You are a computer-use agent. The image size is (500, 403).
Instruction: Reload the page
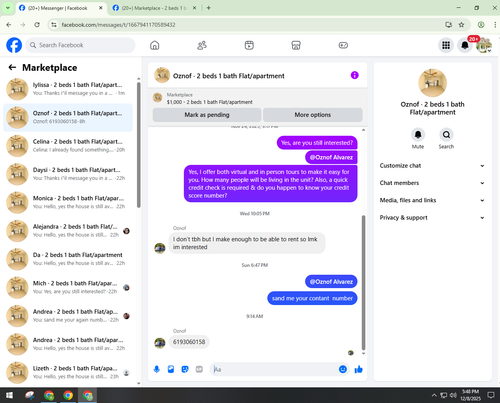37,25
